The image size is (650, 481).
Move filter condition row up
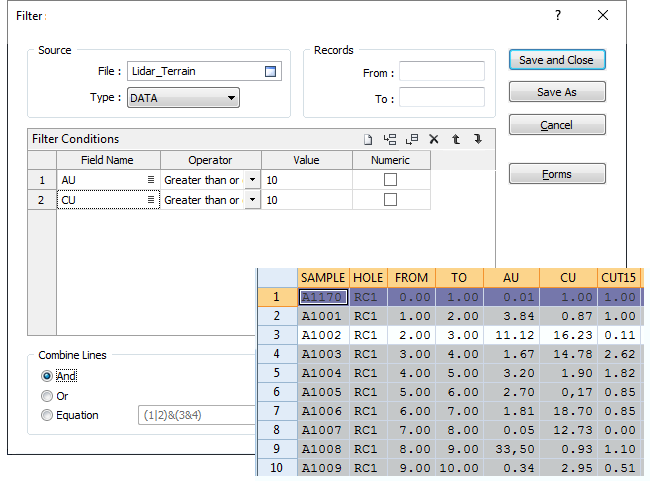coord(456,140)
